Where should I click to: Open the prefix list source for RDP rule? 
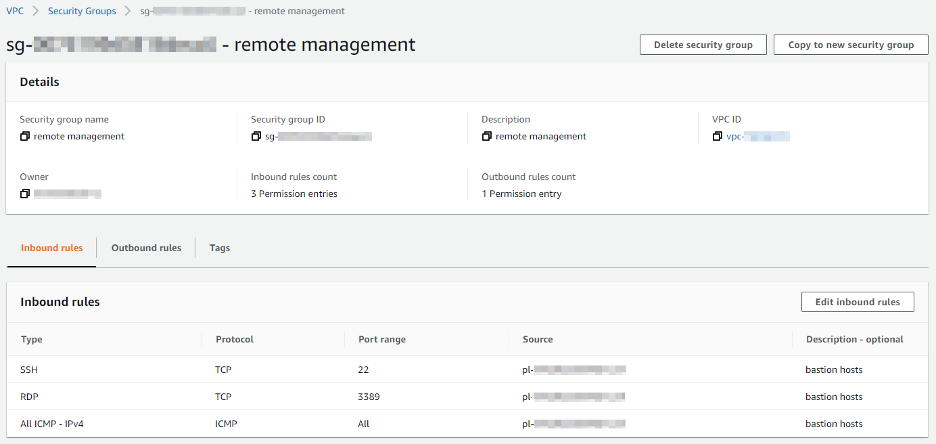574,397
